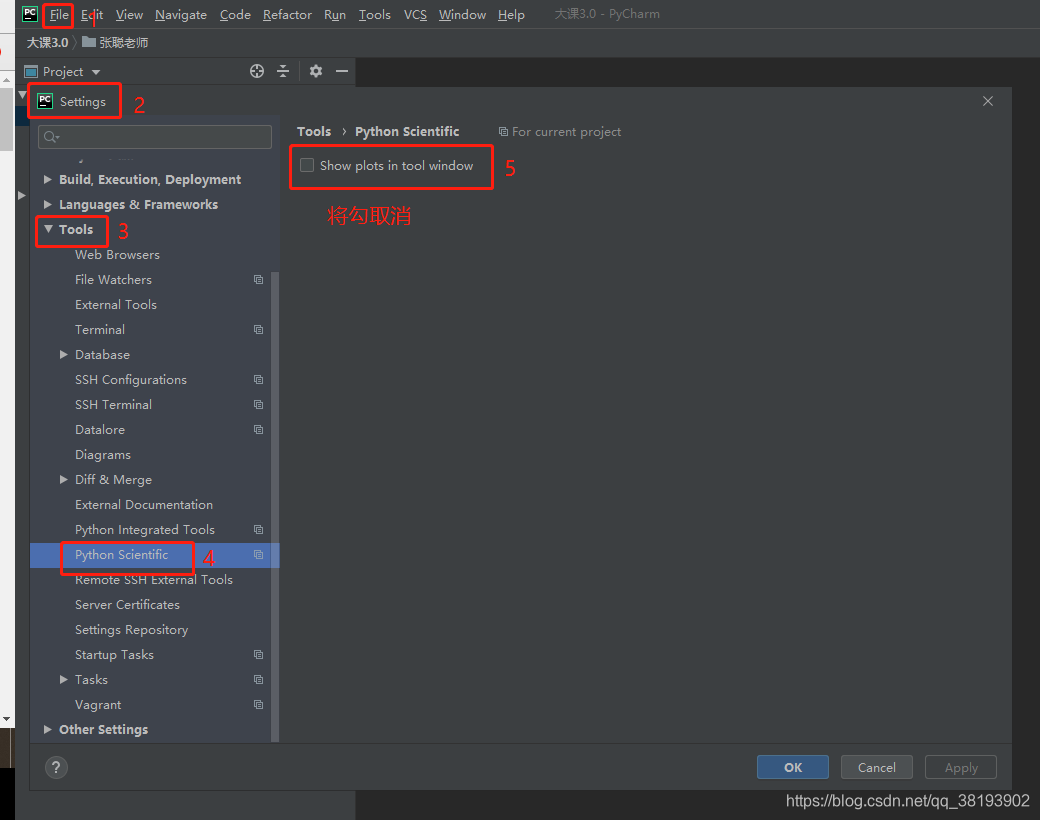Select External Documentation settings page
Screen dimensions: 1040x820
pyautogui.click(x=144, y=505)
